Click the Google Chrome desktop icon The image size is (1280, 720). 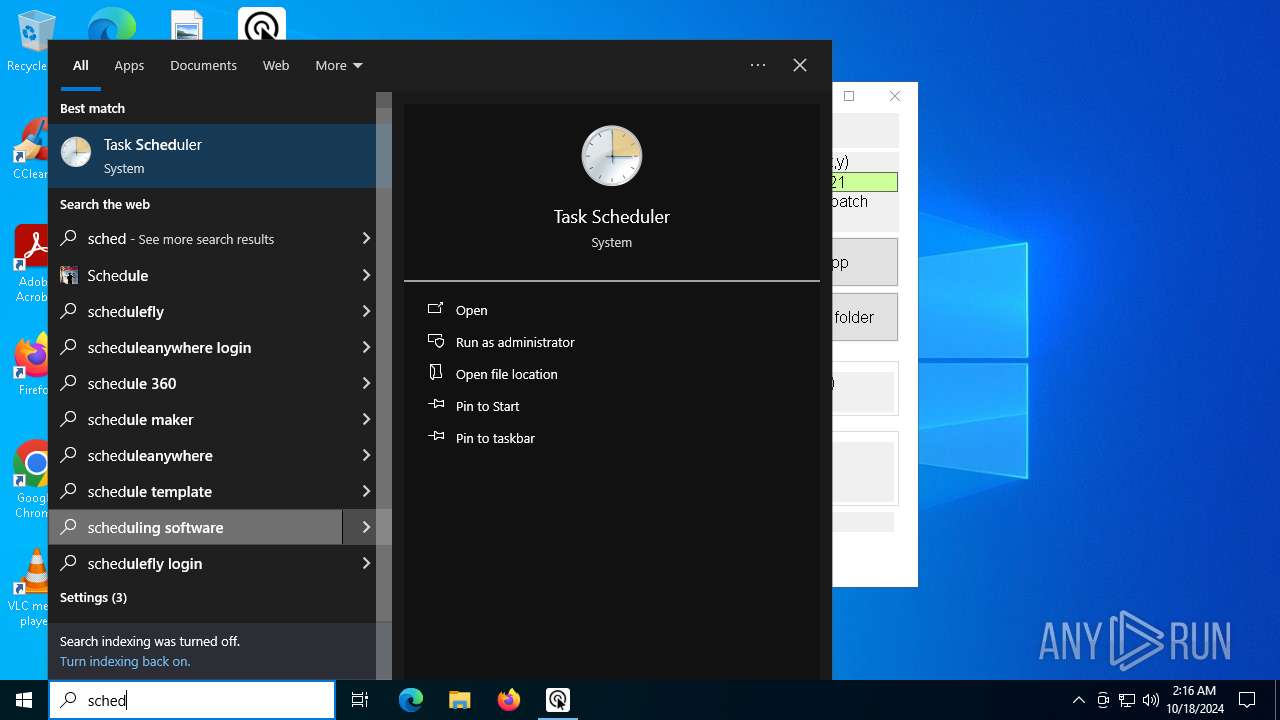(31, 480)
